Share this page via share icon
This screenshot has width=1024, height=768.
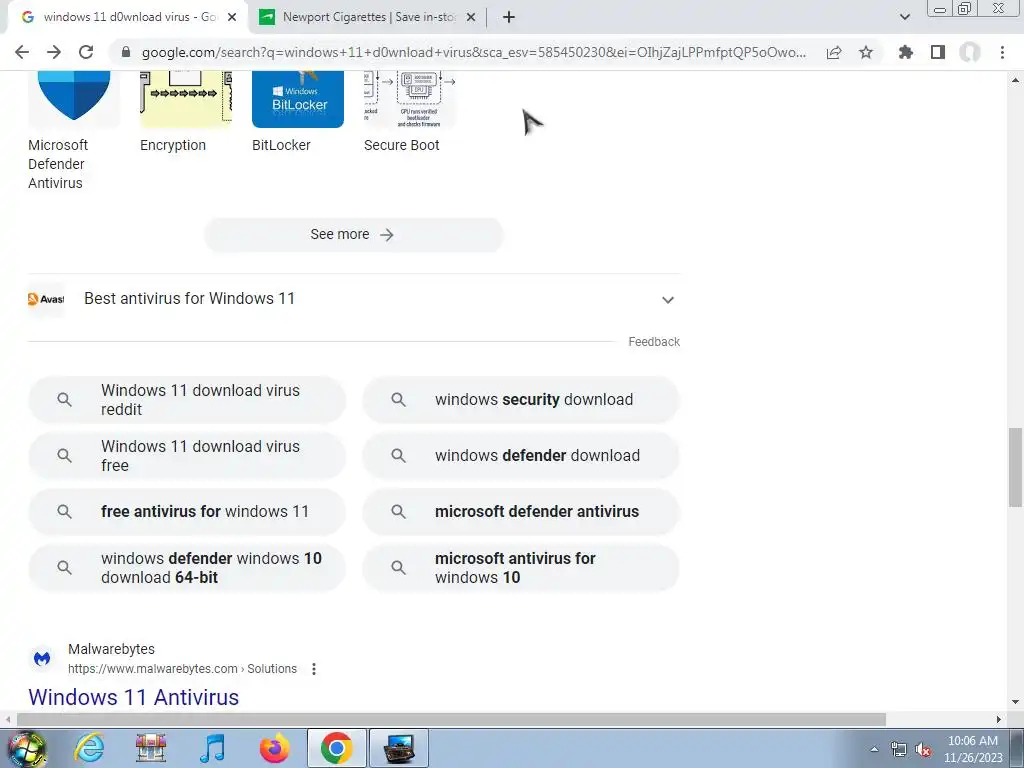[x=834, y=52]
